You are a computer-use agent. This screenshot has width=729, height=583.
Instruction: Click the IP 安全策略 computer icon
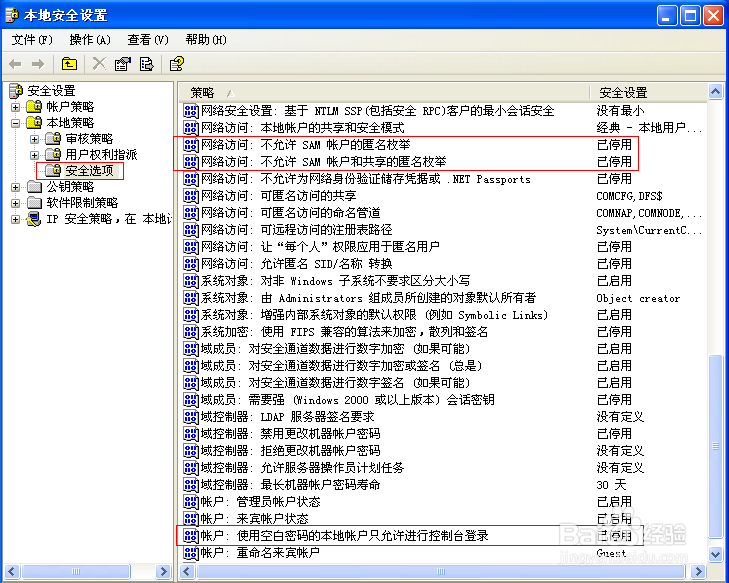click(x=34, y=219)
